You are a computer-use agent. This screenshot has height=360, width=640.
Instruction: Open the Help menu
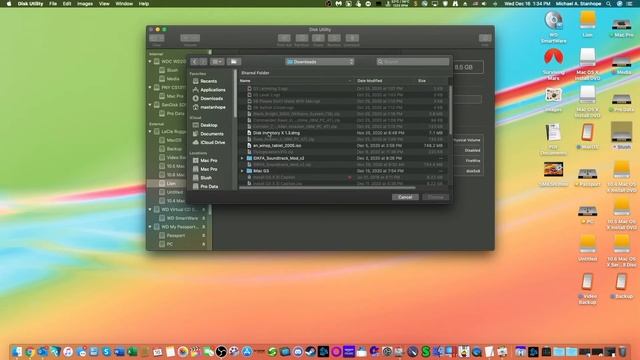pos(144,4)
